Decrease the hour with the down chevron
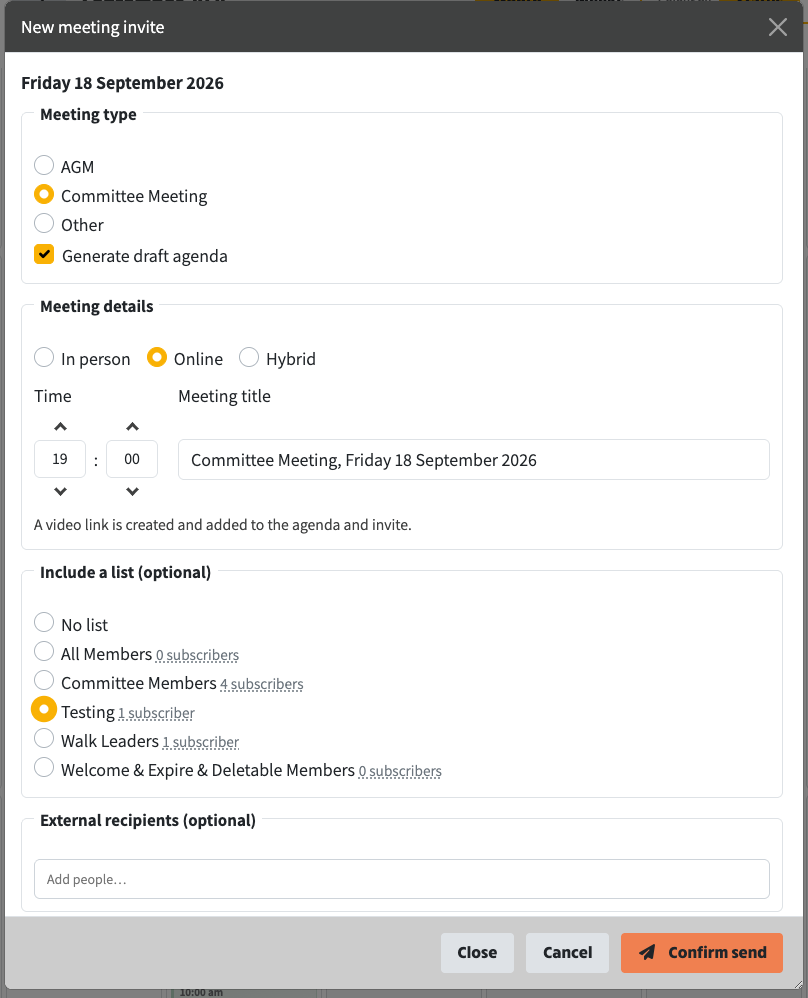The width and height of the screenshot is (808, 998). [x=60, y=491]
